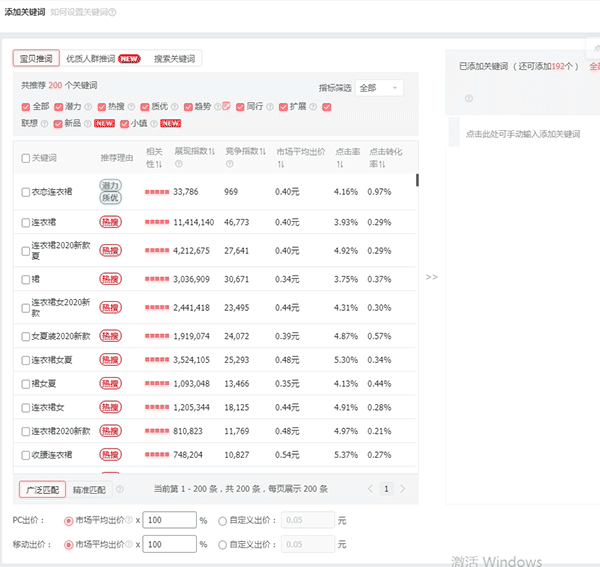Click the keyword table vertical scrollbar

417,180
